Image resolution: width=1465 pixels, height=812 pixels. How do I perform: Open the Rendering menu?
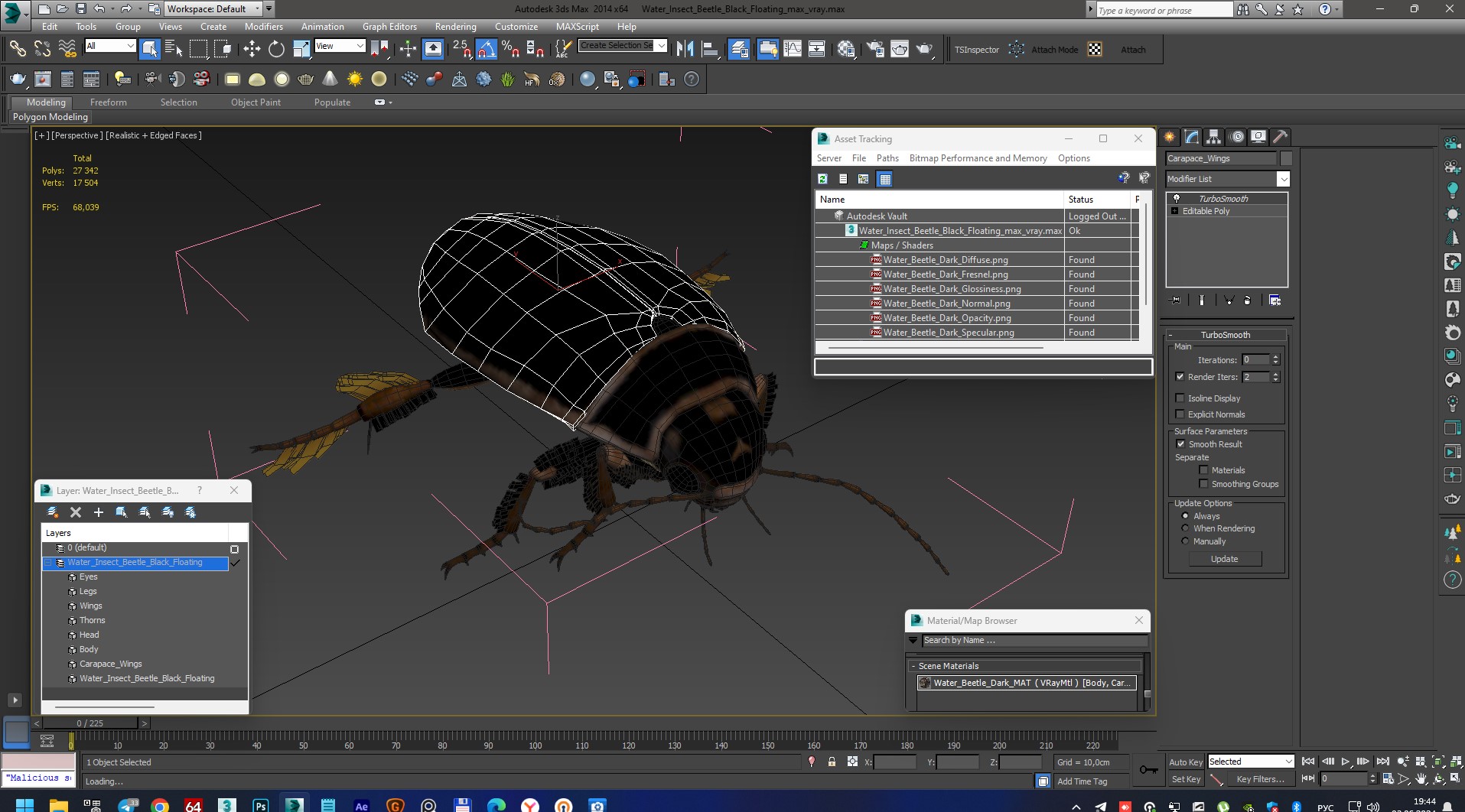click(455, 27)
